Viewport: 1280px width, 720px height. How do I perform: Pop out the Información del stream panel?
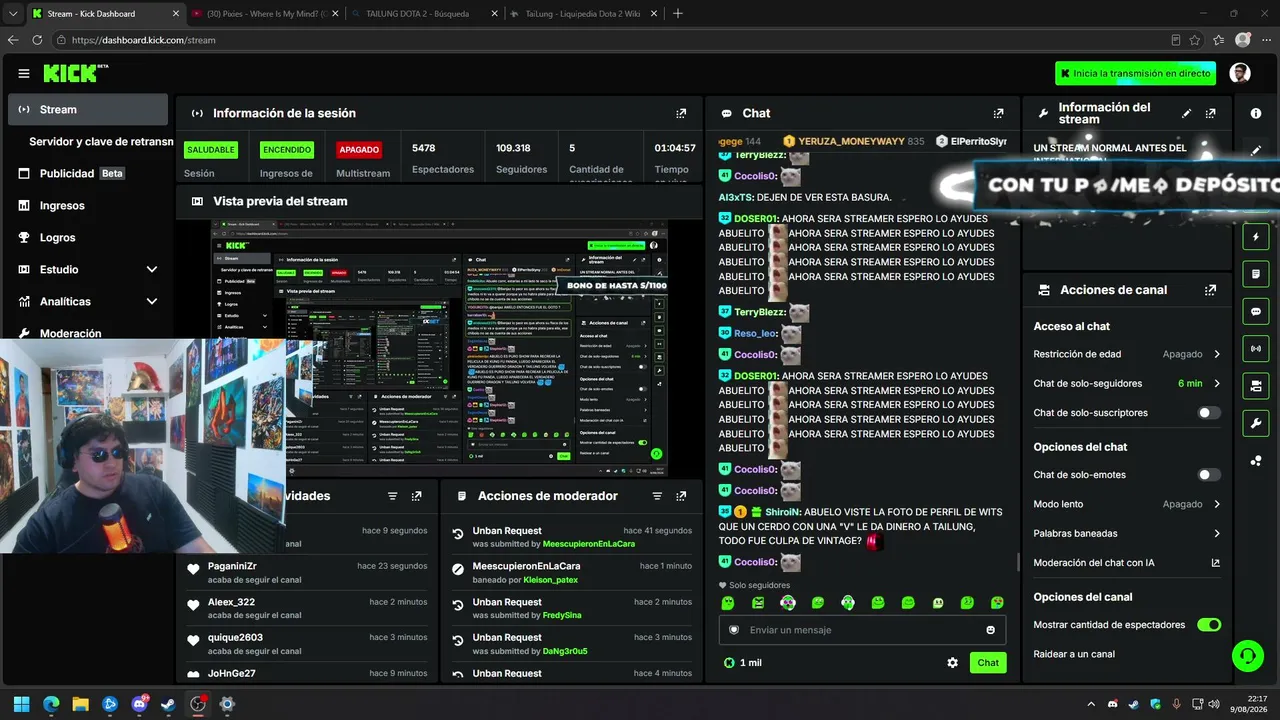click(1211, 114)
